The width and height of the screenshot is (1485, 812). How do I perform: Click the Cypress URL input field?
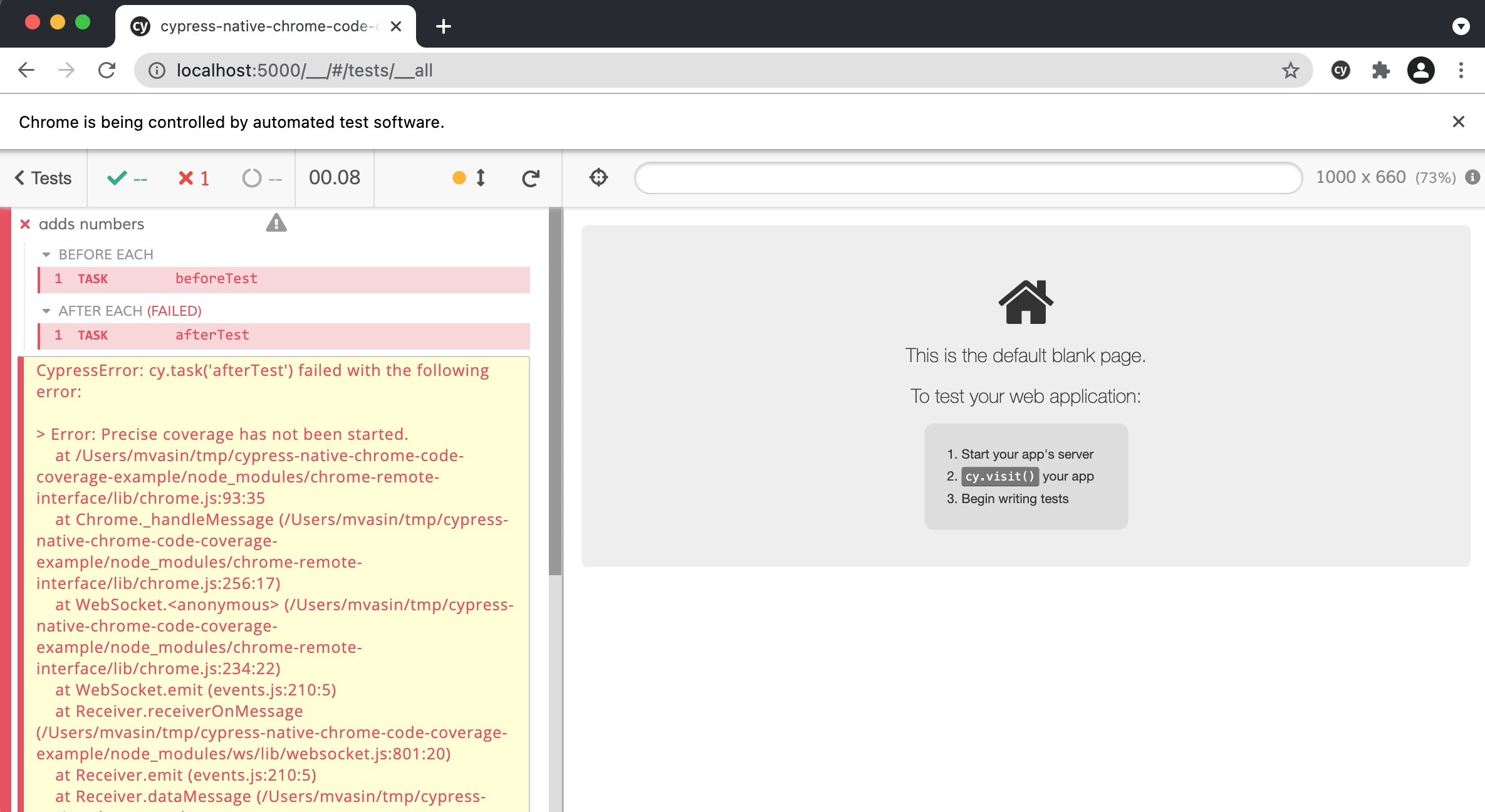[968, 178]
